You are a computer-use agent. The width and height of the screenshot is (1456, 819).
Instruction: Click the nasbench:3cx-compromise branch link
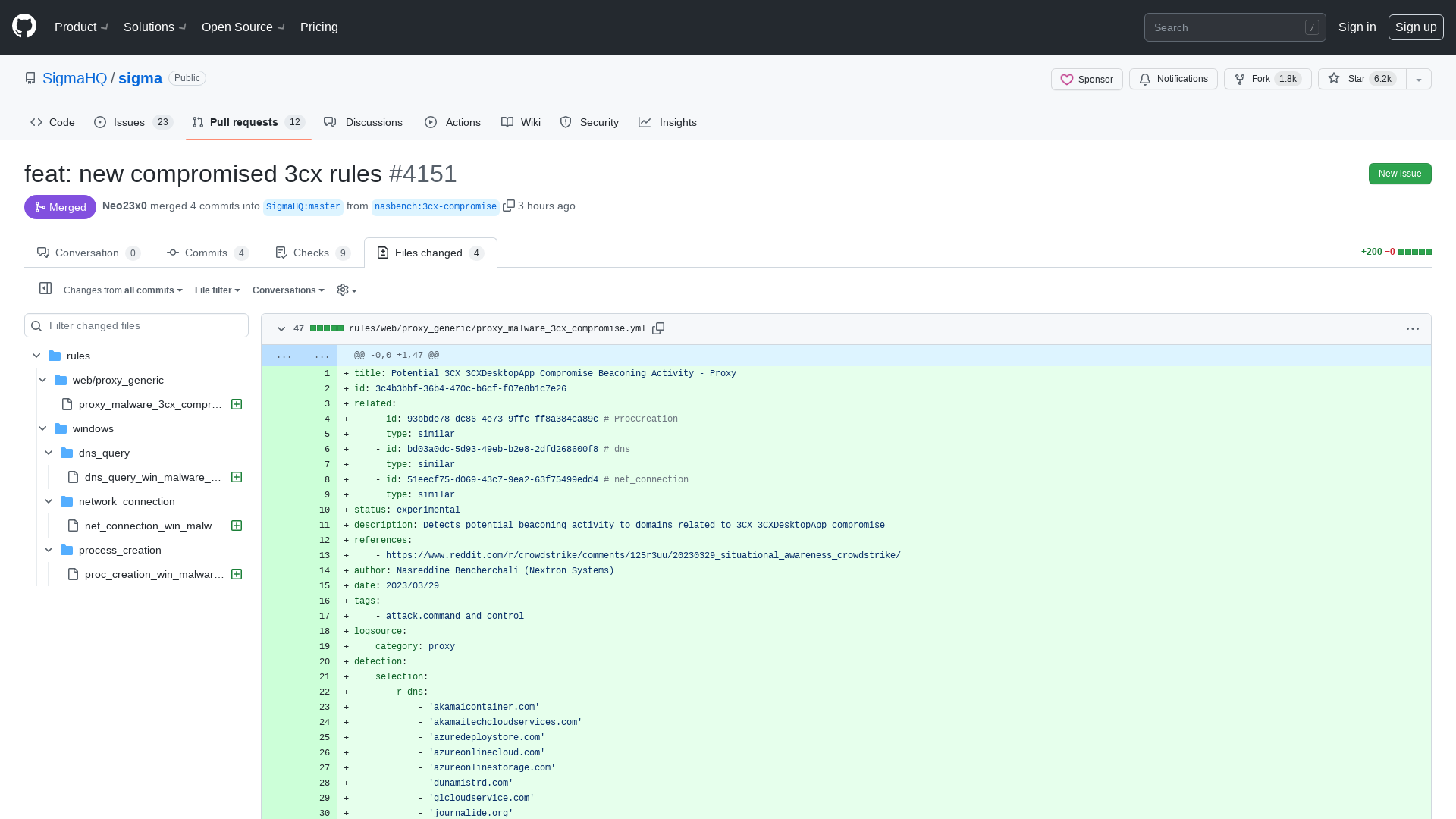[x=435, y=207]
